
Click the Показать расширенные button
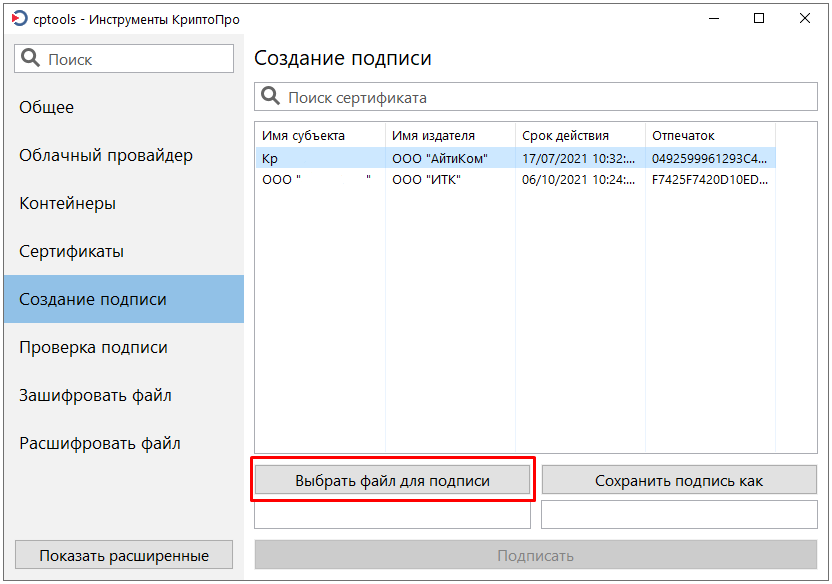tap(124, 555)
